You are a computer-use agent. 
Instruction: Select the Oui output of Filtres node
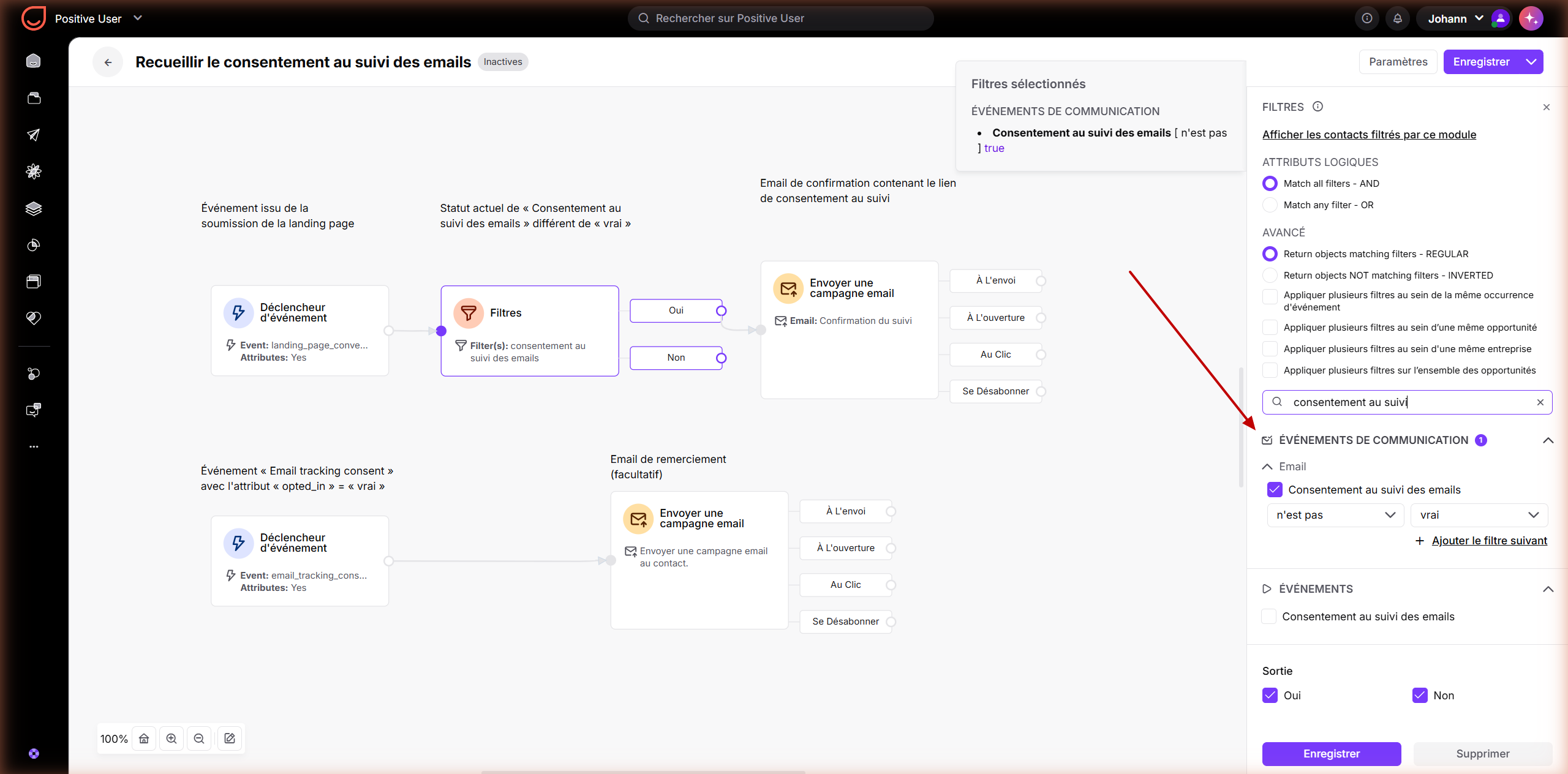click(676, 310)
